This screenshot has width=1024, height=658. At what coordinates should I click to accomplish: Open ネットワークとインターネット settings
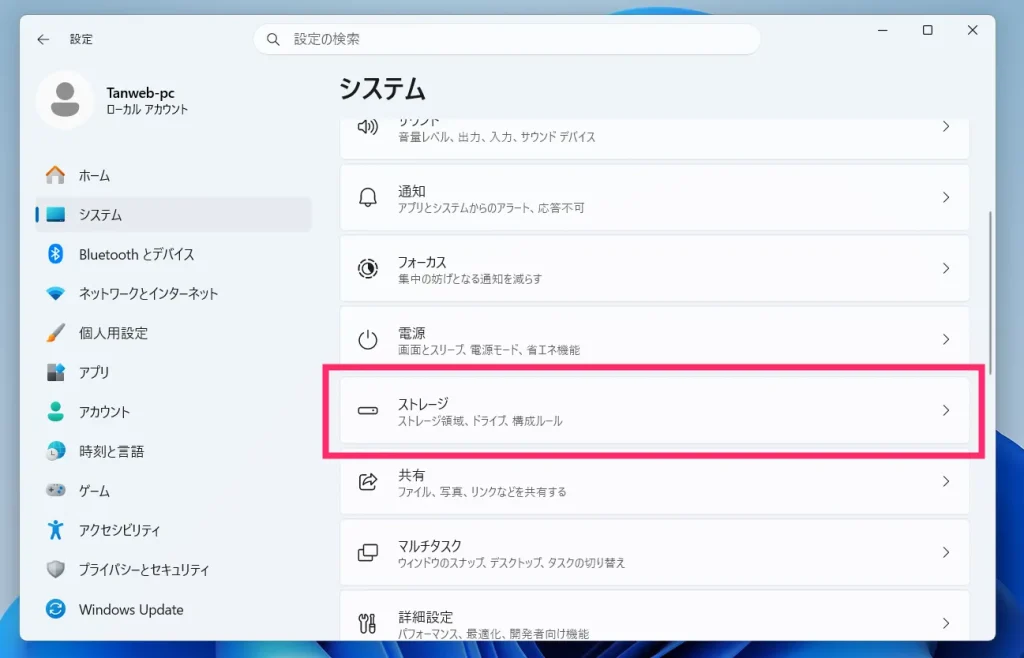click(173, 294)
